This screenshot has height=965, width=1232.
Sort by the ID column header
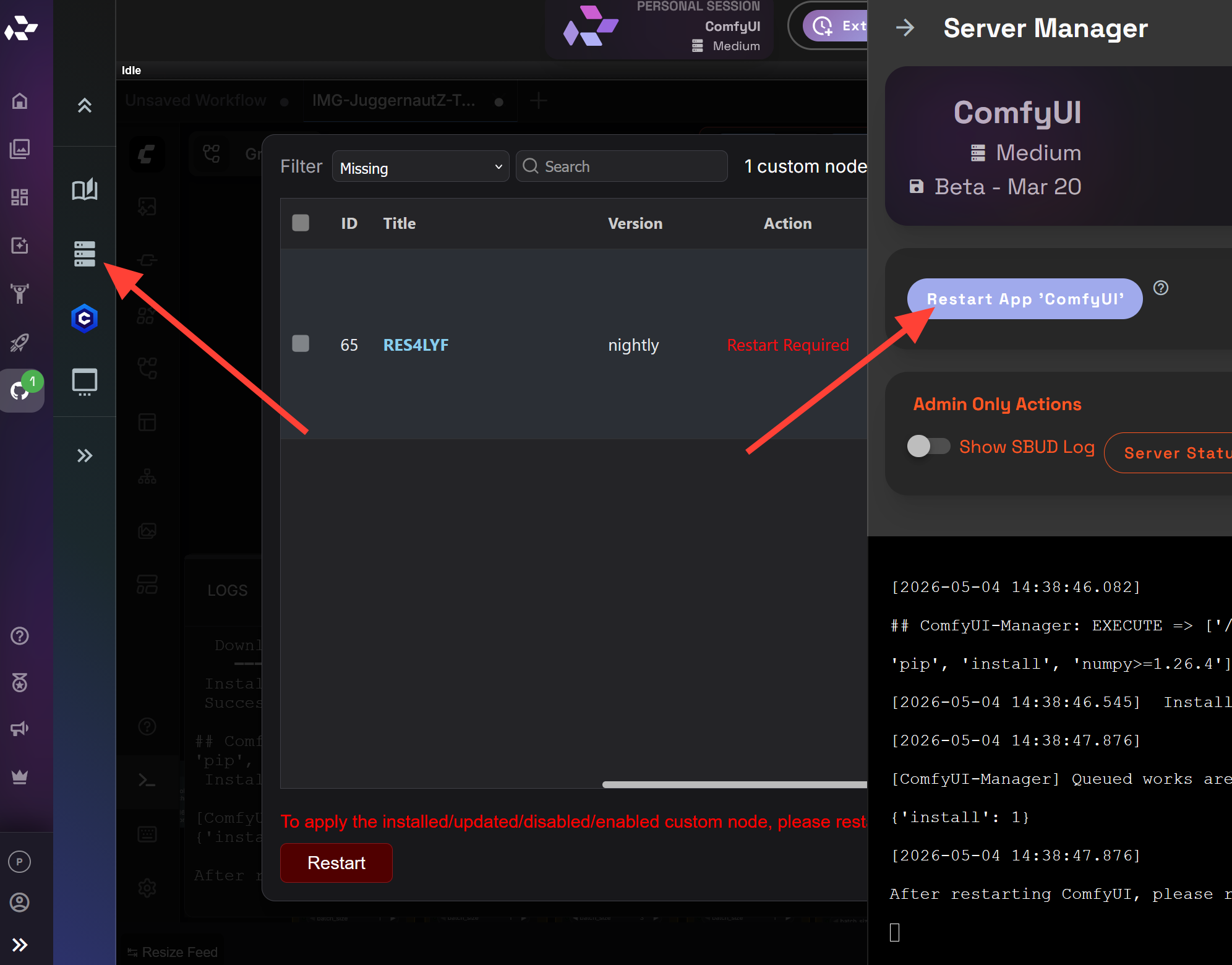point(349,223)
